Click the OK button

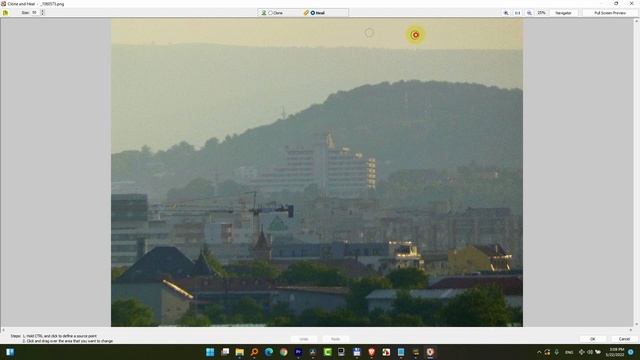click(x=593, y=339)
